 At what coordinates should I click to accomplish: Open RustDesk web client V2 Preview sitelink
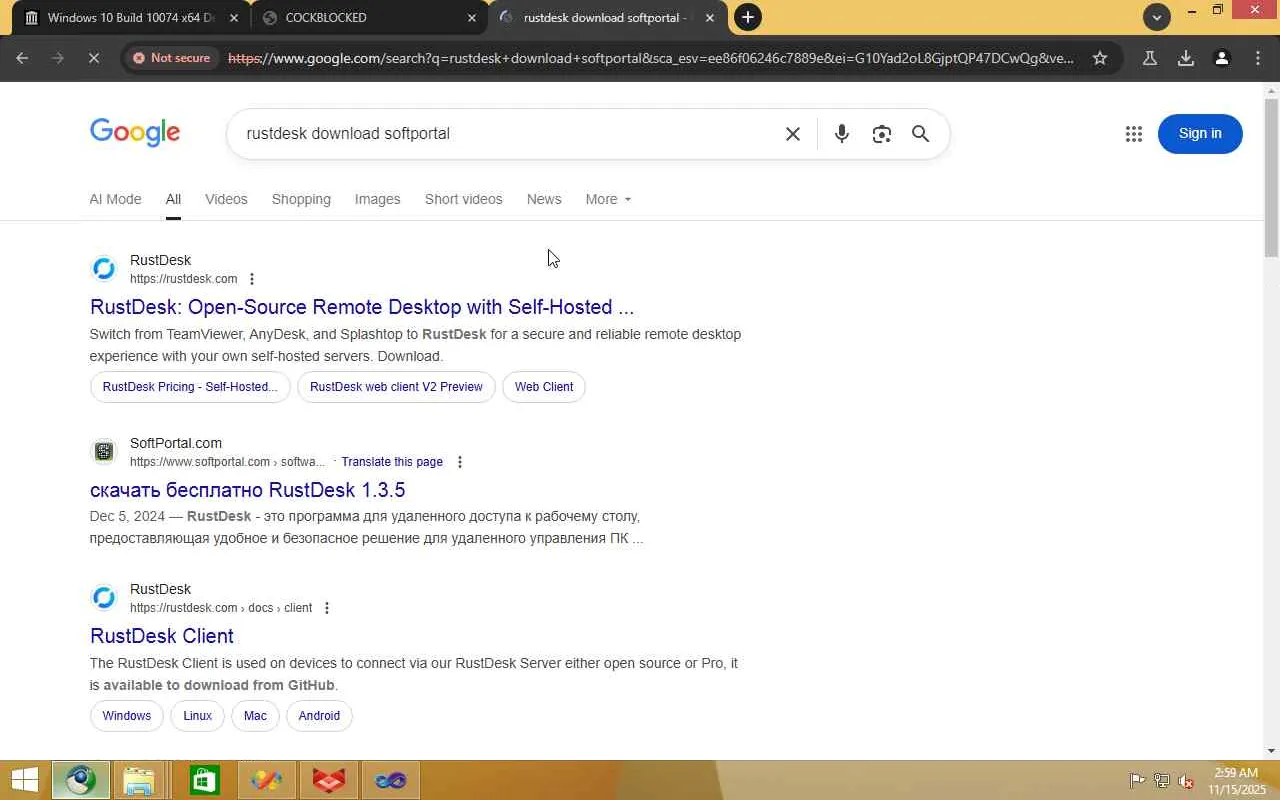(x=396, y=387)
